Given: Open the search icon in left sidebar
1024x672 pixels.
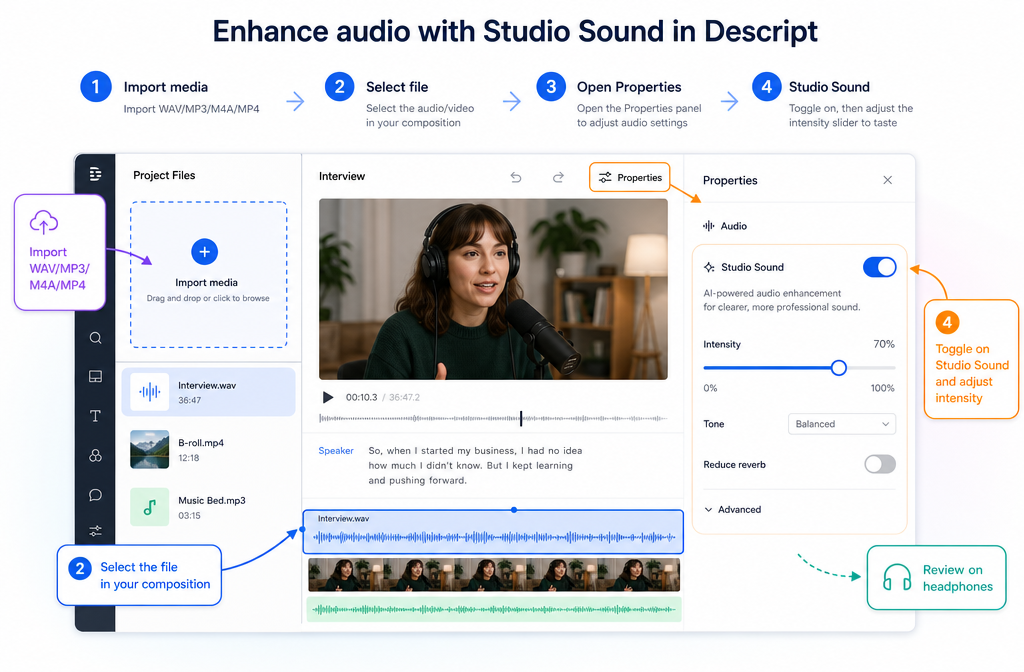Looking at the screenshot, I should point(95,338).
